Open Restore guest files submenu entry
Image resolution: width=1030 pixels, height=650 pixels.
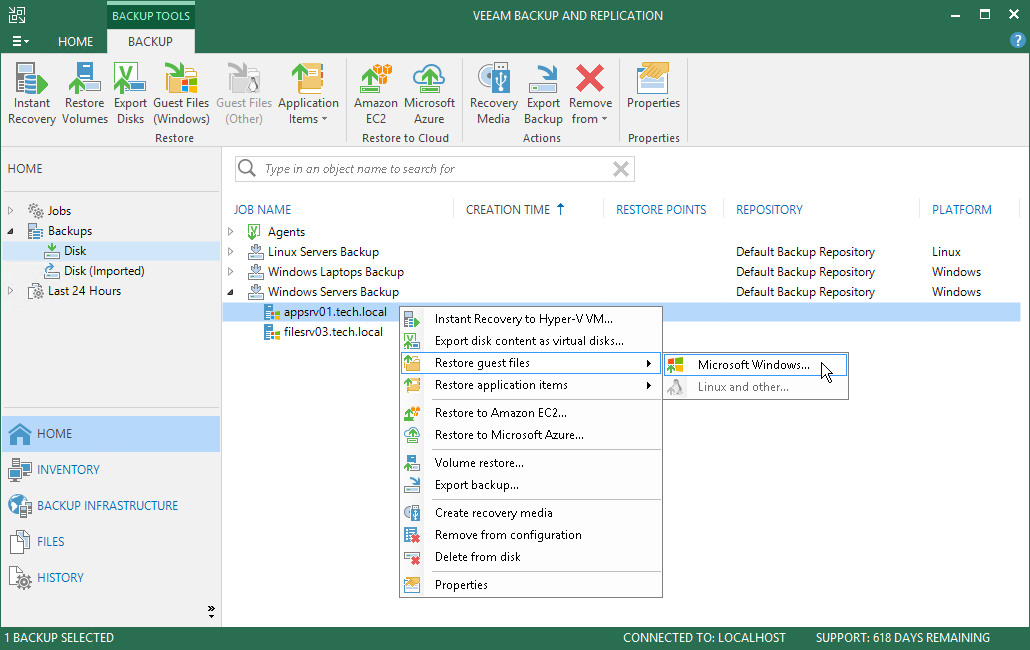coord(531,363)
